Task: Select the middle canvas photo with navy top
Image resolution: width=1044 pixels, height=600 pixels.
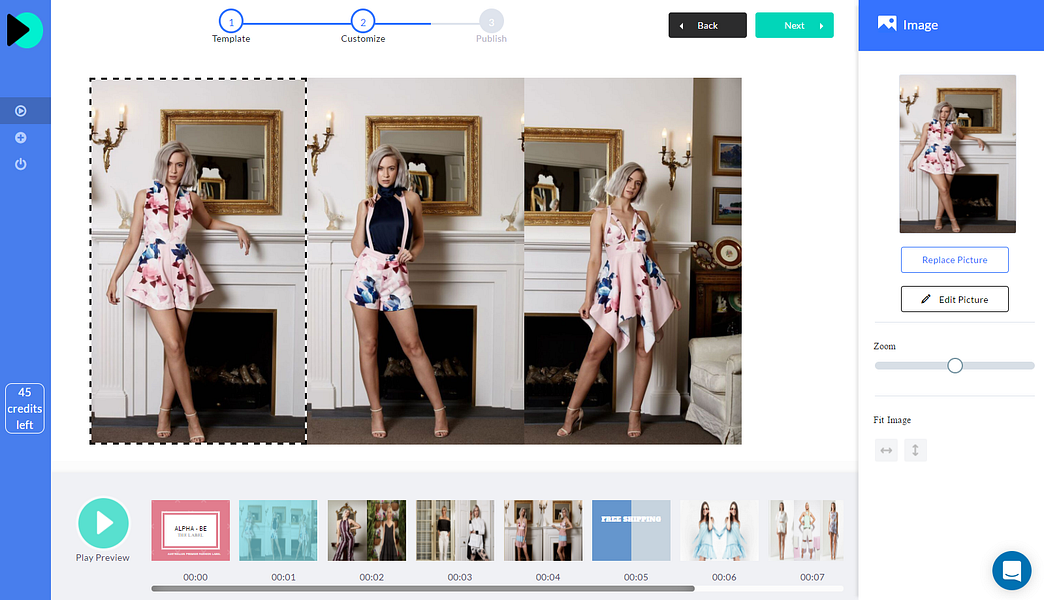Action: pyautogui.click(x=415, y=261)
